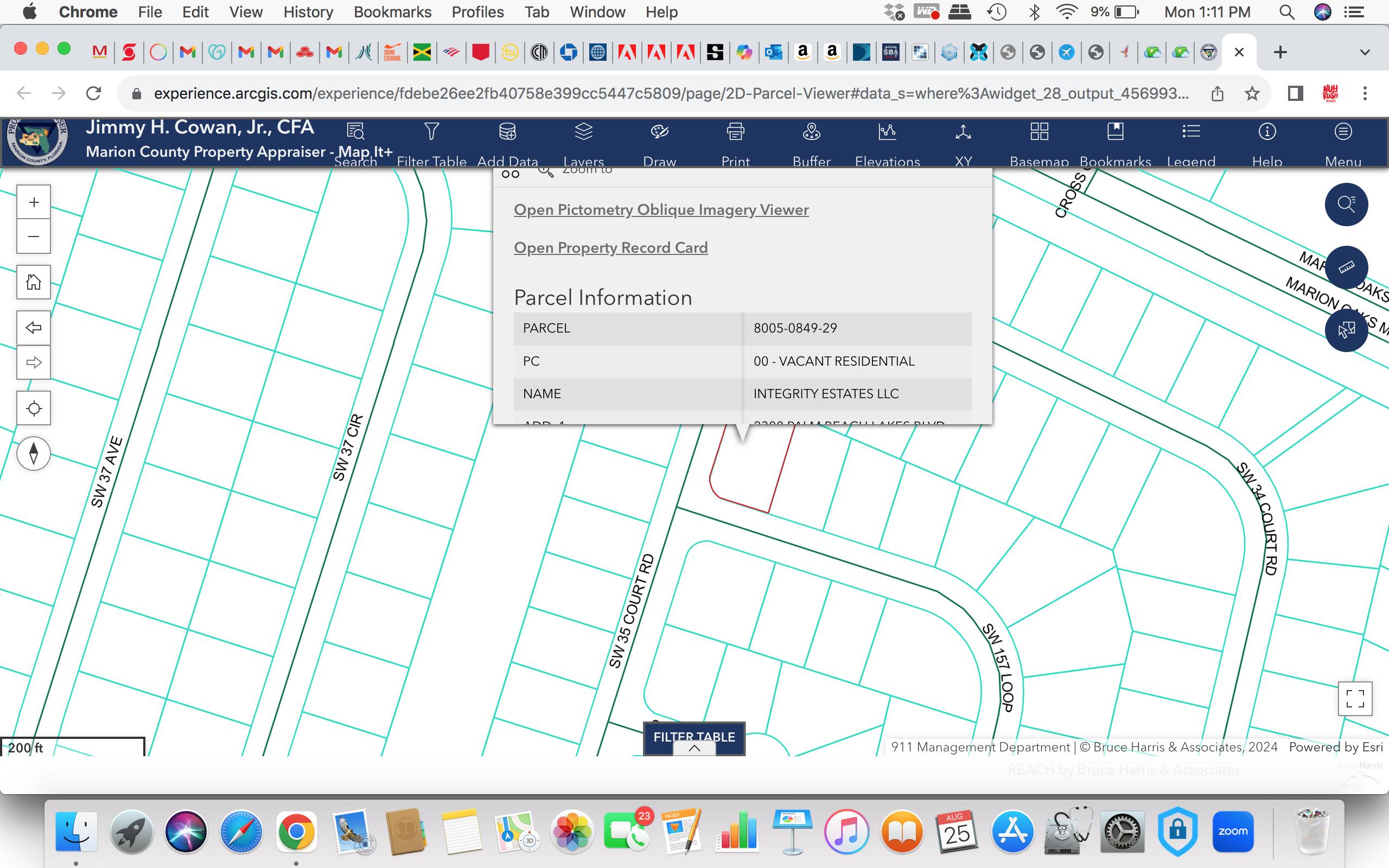Expand Chrome tab search dropdown
This screenshot has height=868, width=1389.
click(x=1365, y=52)
